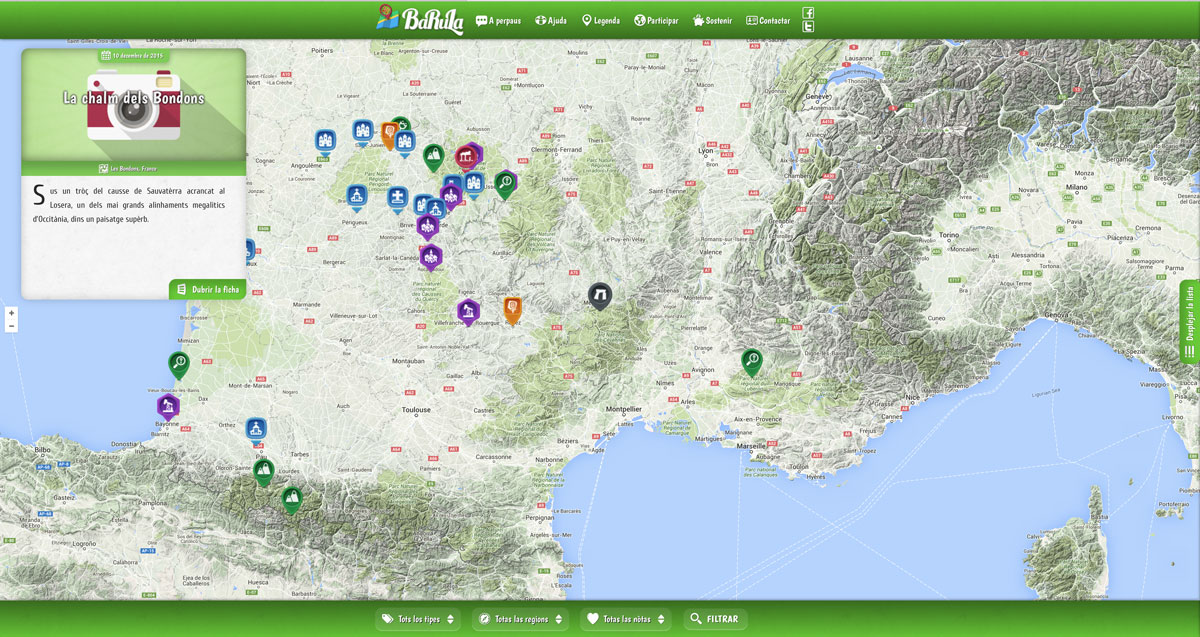Open blue chapel marker north of Périgueux
The width and height of the screenshot is (1200, 637).
pos(357,197)
